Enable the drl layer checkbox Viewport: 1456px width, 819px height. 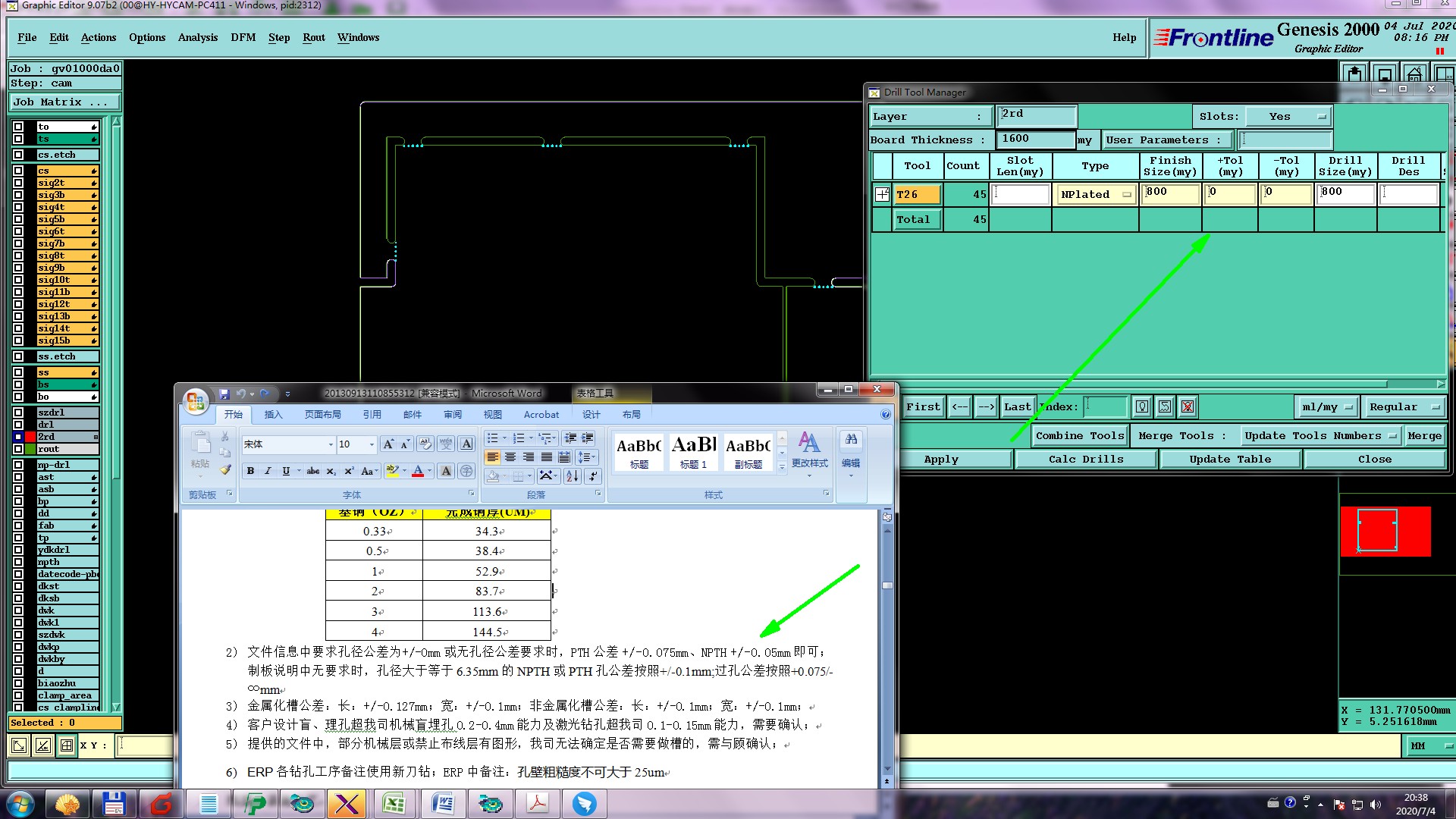click(18, 425)
